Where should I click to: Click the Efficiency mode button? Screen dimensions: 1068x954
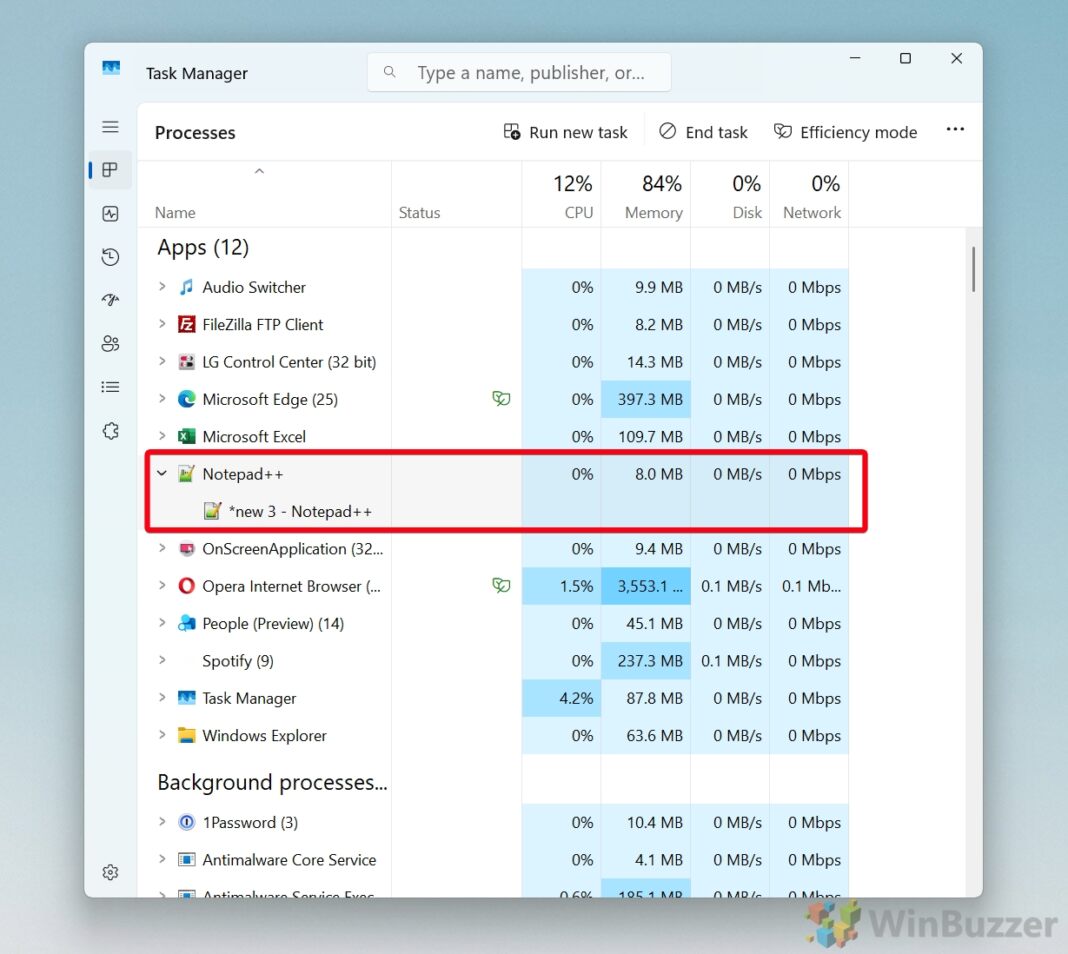point(845,131)
